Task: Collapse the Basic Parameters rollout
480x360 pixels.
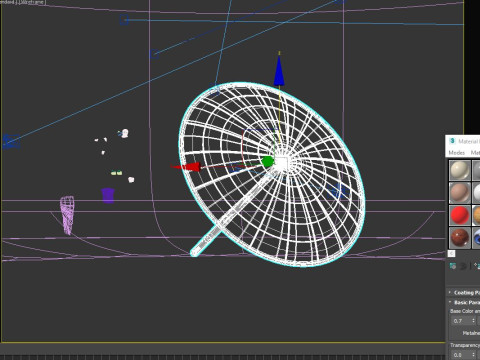Action: (x=463, y=302)
